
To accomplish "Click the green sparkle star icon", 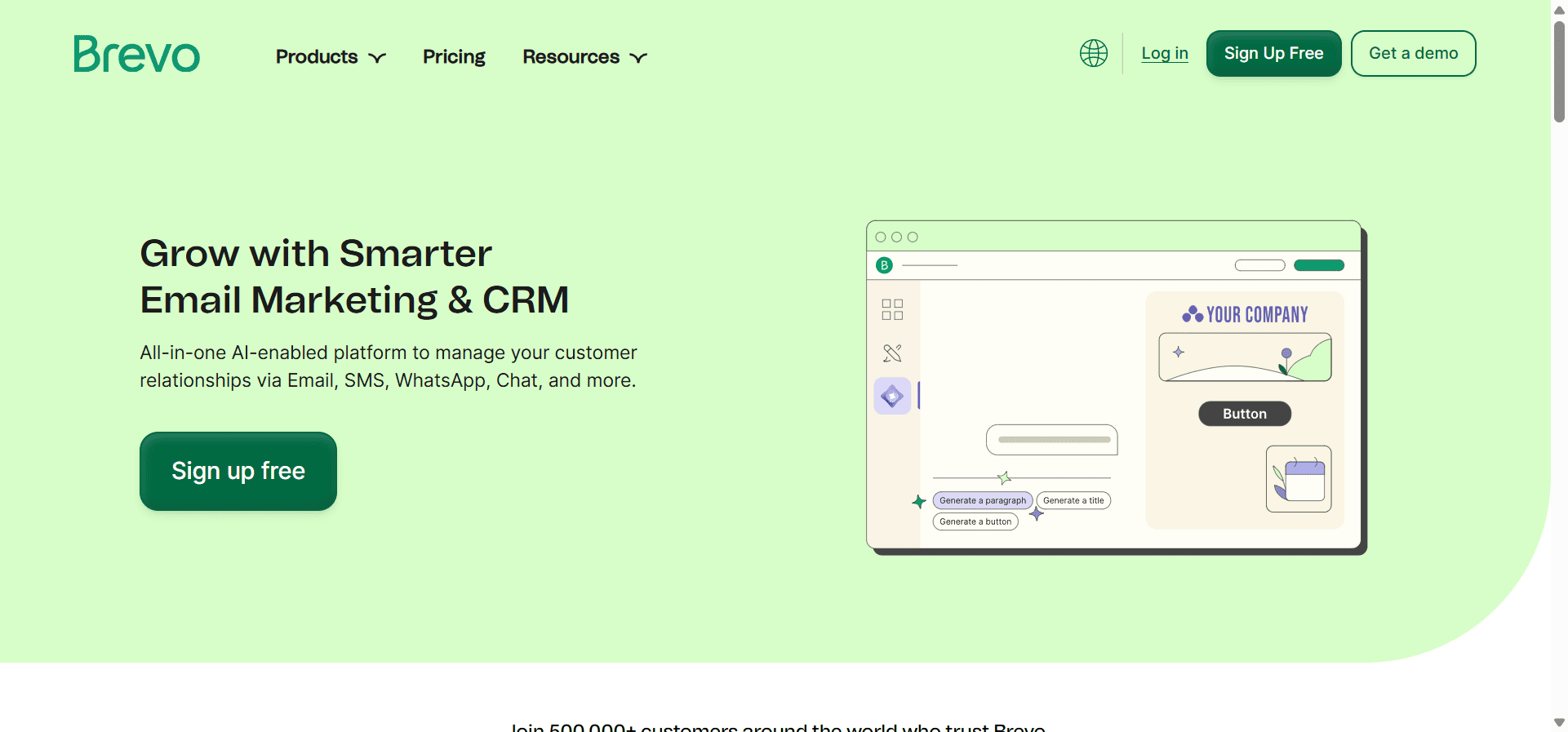I will (x=919, y=501).
